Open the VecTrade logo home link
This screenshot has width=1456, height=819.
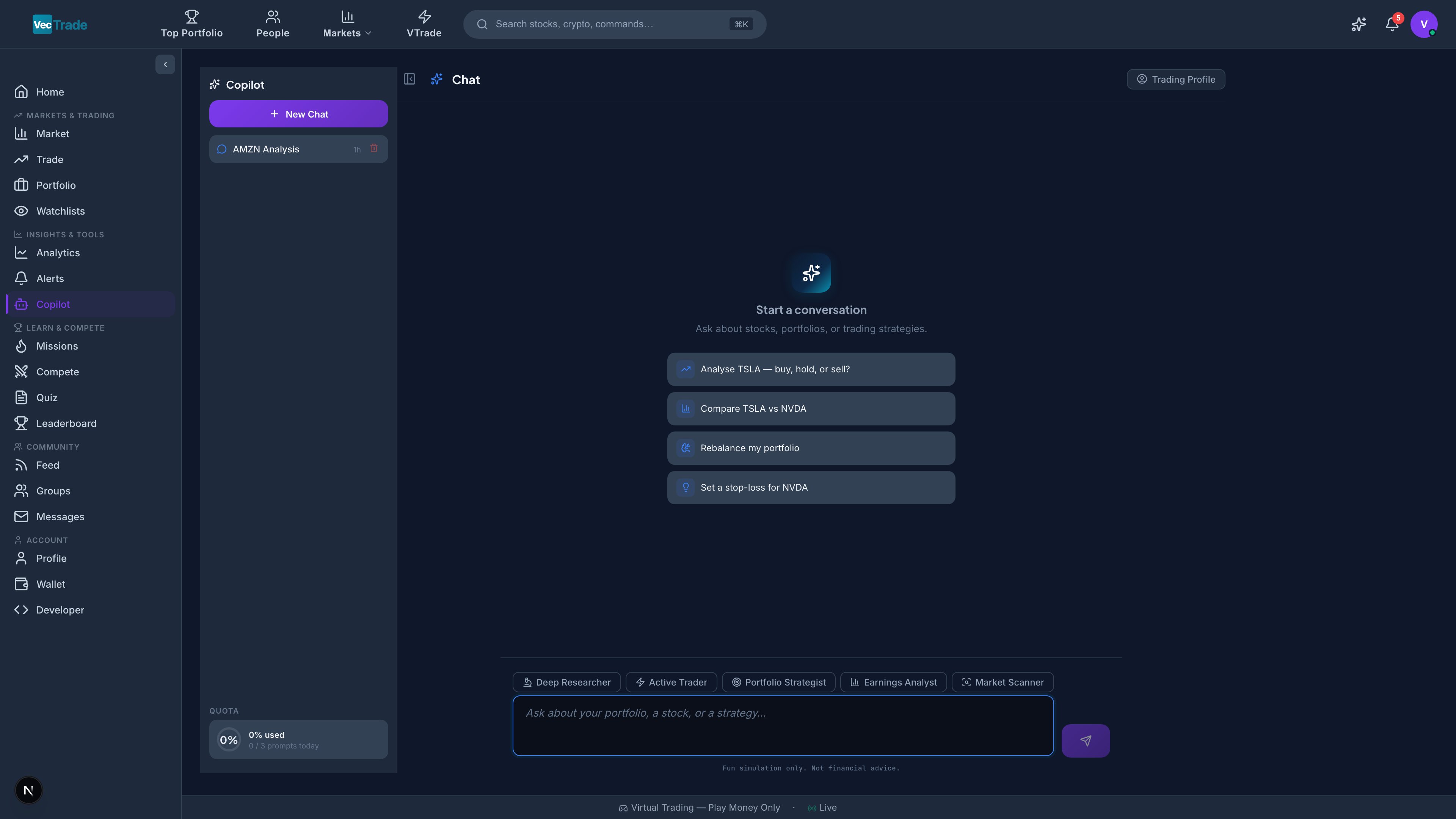tap(60, 24)
